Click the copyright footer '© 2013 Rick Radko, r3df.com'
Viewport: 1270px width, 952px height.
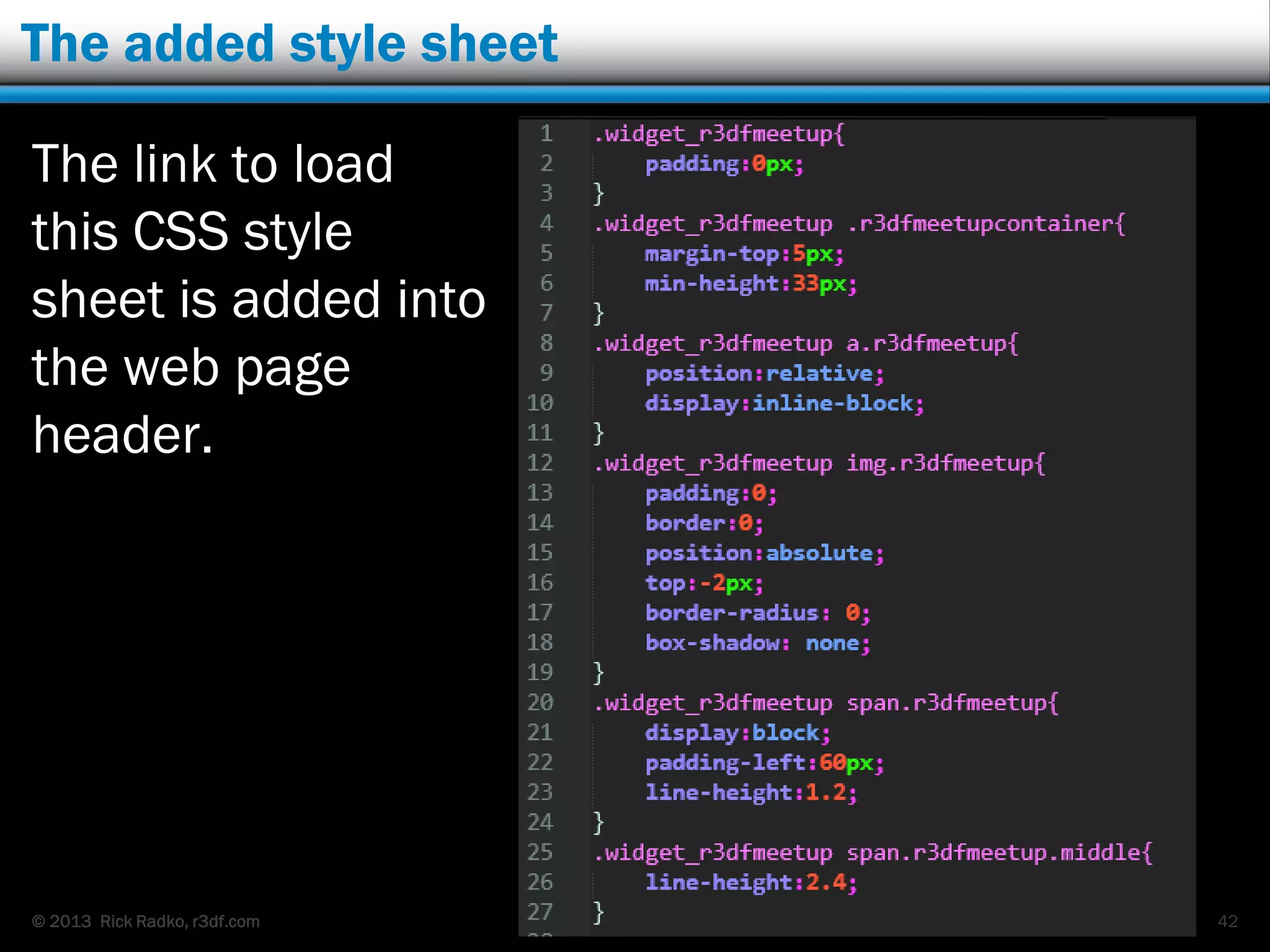[146, 922]
